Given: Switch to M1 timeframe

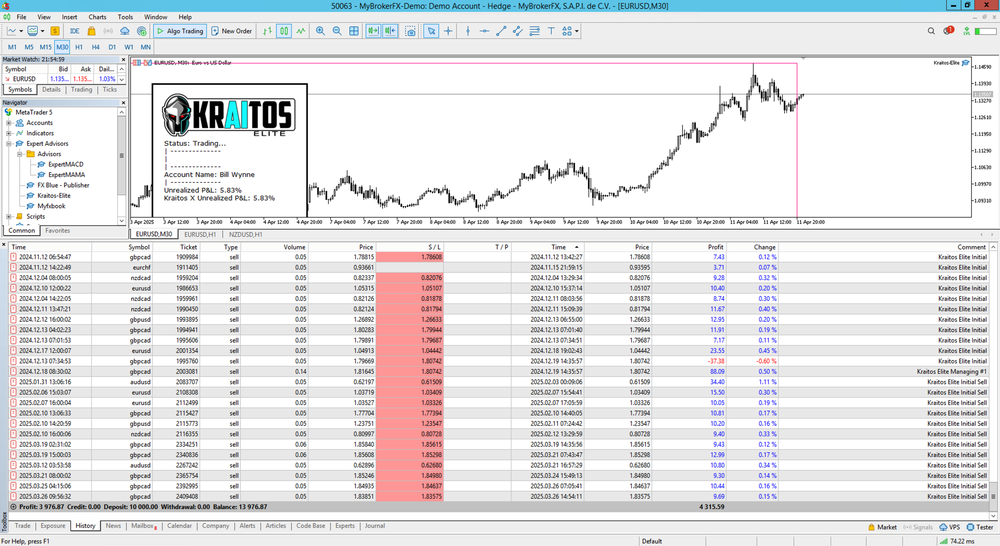Looking at the screenshot, I should click(12, 47).
